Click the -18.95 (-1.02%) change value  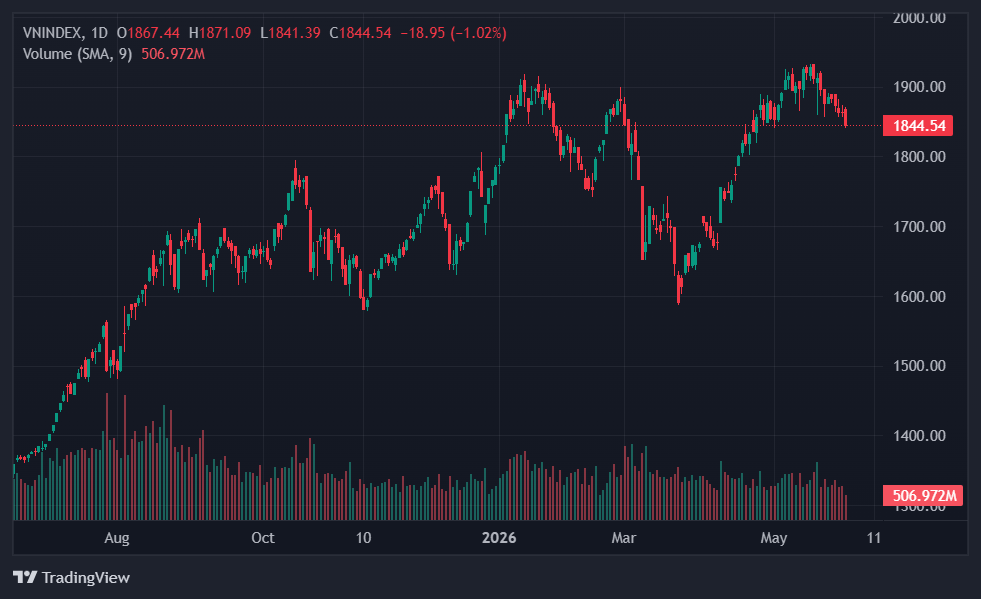pos(453,33)
